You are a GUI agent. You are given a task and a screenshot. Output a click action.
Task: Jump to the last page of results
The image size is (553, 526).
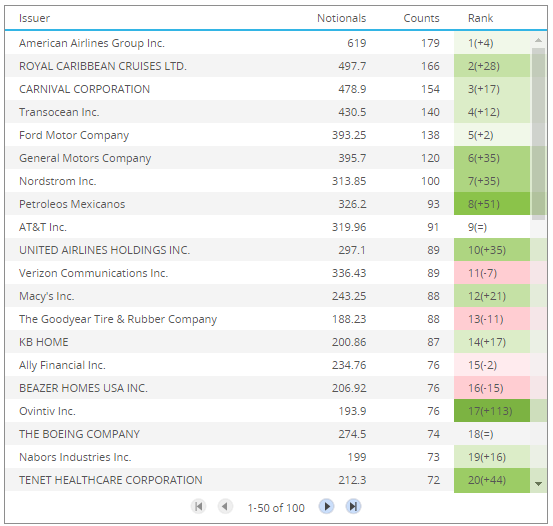pyautogui.click(x=353, y=507)
